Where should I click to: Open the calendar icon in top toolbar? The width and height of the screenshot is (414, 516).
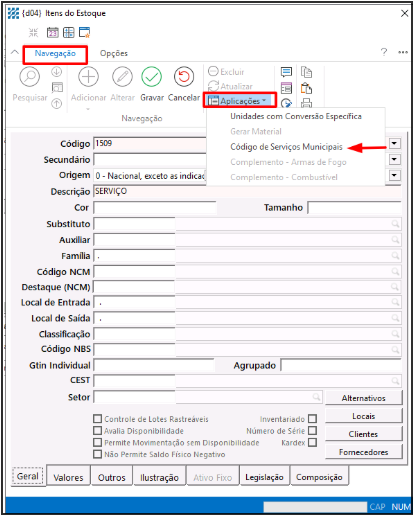pos(53,33)
